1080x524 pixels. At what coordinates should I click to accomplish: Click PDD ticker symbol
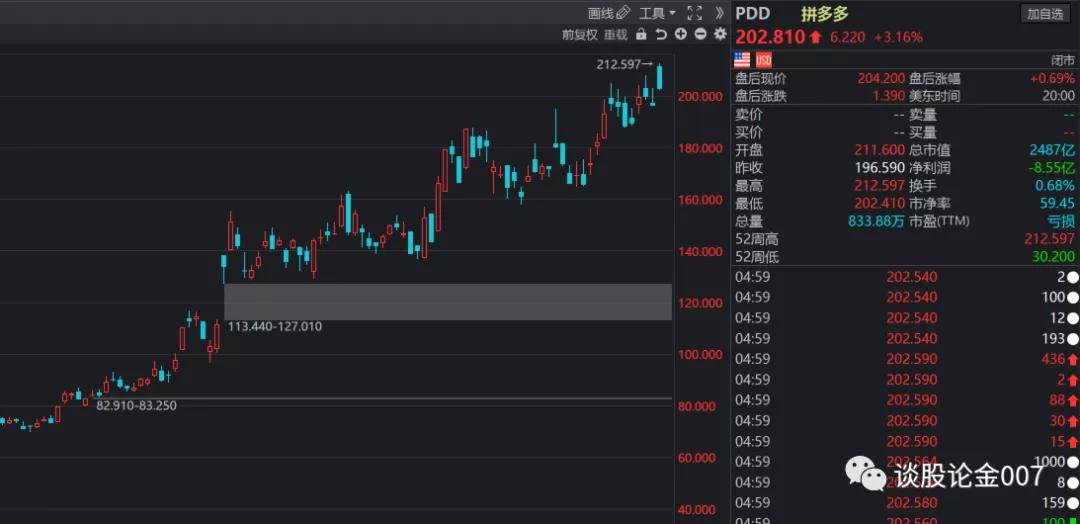(x=753, y=13)
